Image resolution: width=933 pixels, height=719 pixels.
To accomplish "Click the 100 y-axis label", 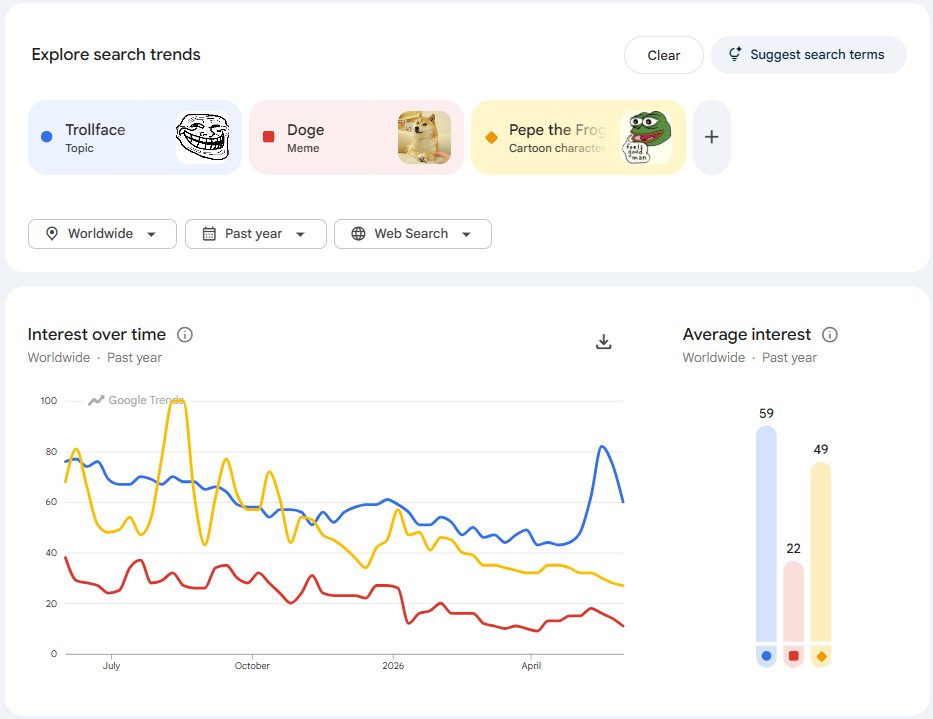I will pos(49,401).
